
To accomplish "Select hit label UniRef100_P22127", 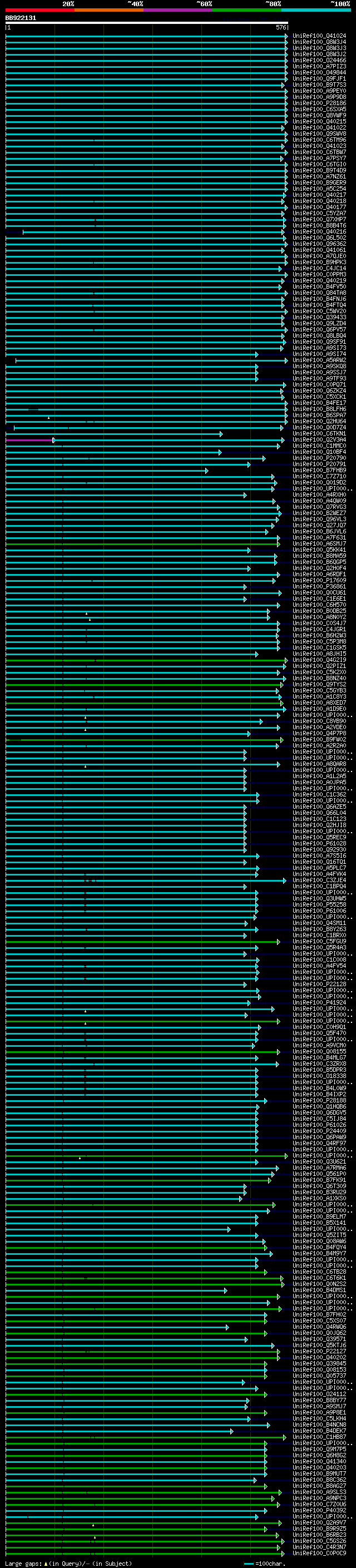I will [x=319, y=1351].
